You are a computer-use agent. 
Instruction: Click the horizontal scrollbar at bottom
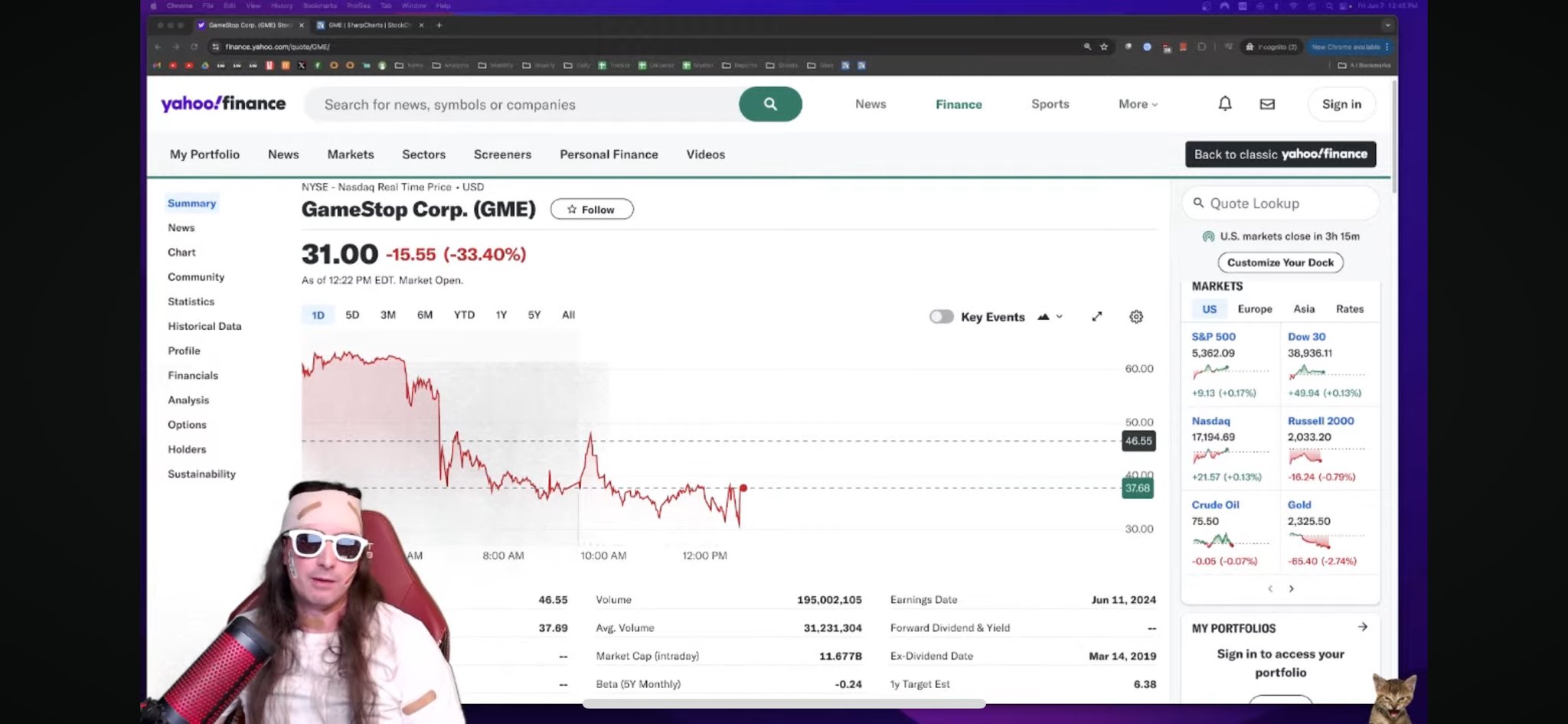click(784, 703)
